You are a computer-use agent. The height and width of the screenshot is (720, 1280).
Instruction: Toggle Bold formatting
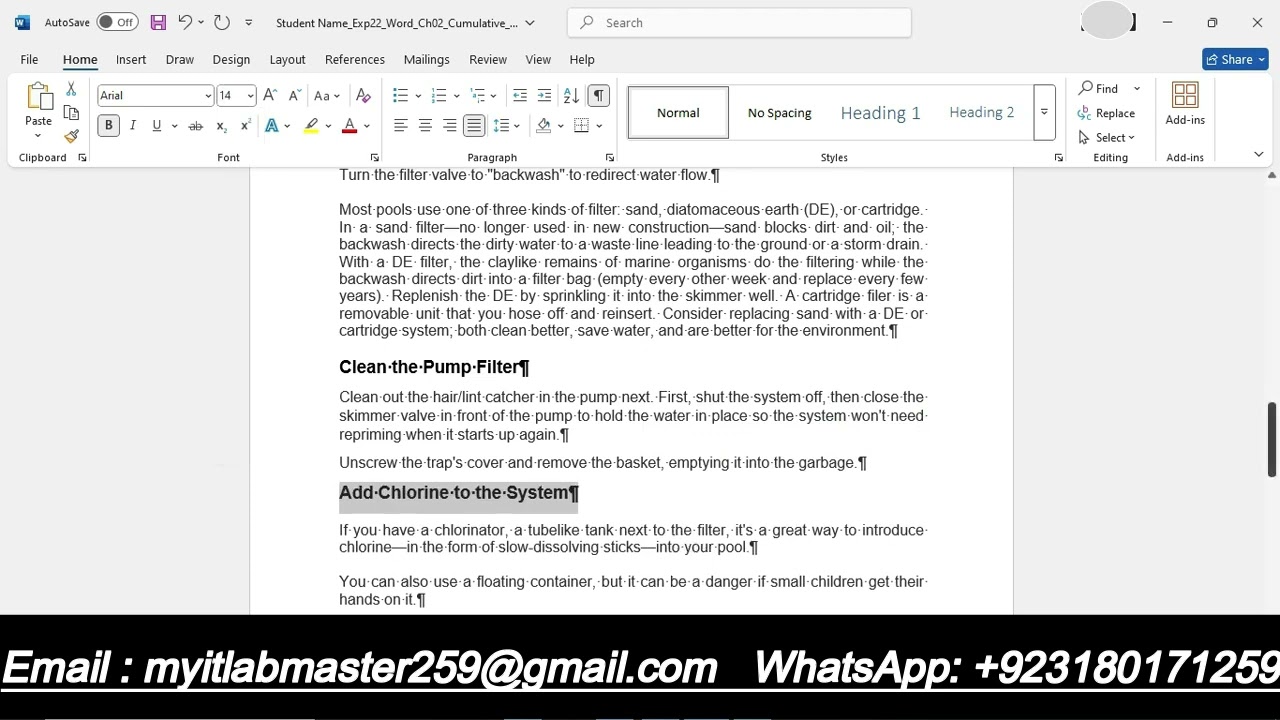point(108,126)
